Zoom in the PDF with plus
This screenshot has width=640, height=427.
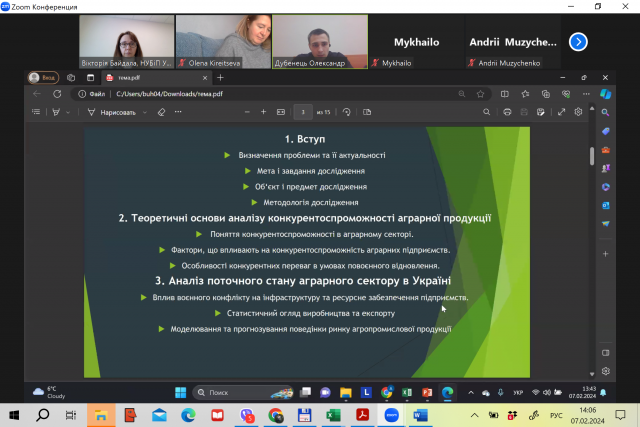pyautogui.click(x=263, y=112)
